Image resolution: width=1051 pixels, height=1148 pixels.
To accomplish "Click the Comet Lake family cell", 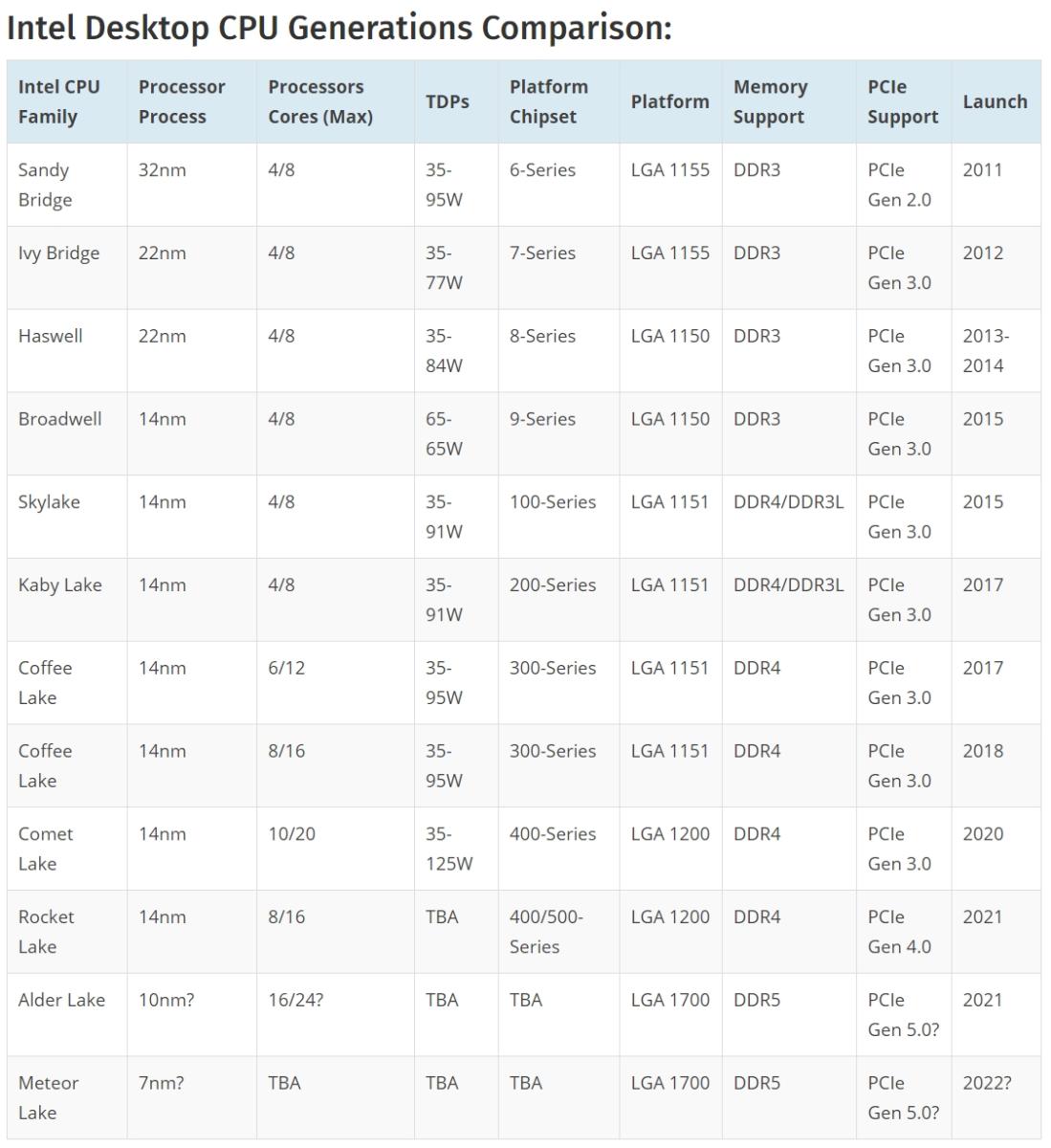I will pyautogui.click(x=46, y=849).
